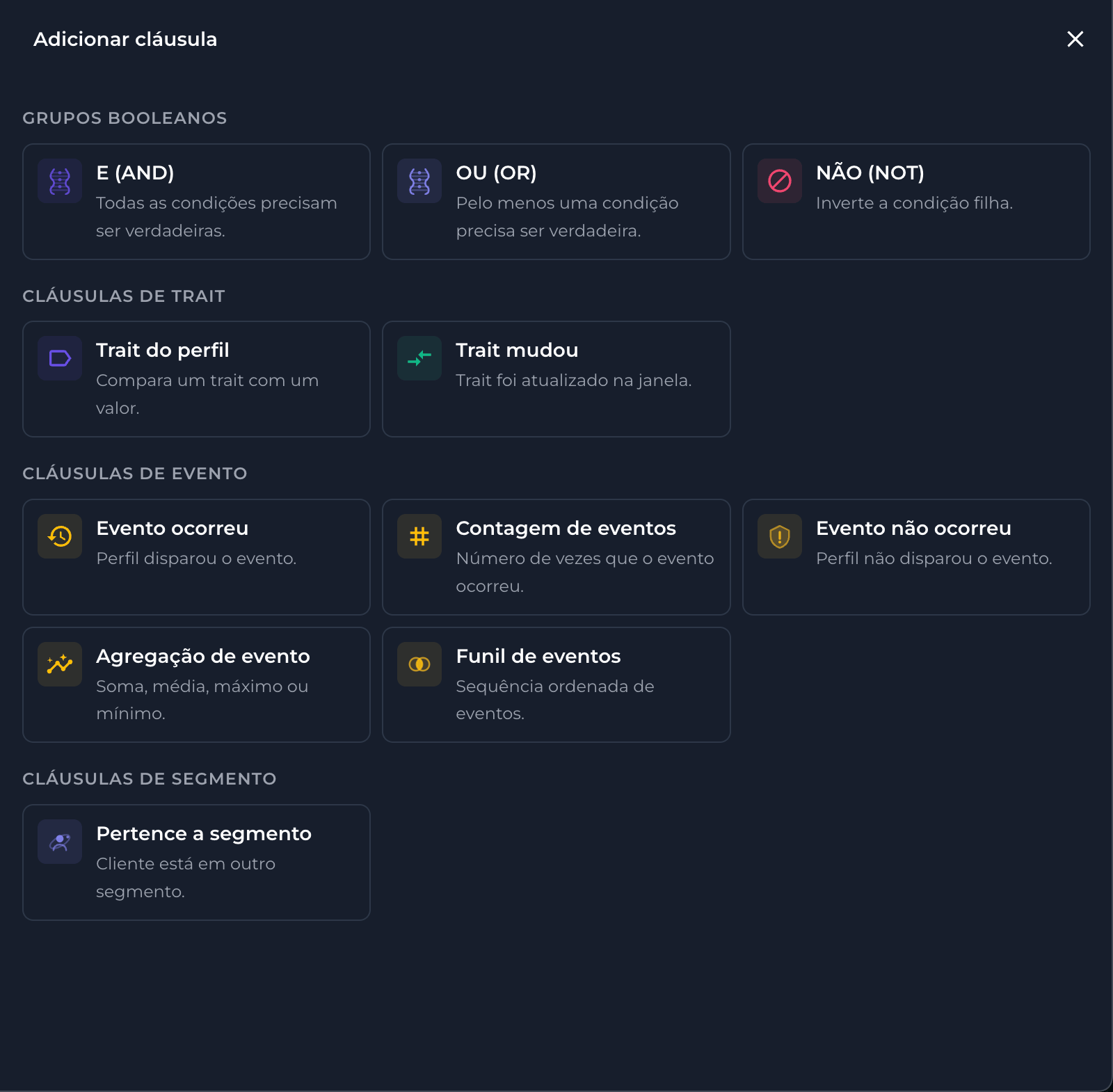This screenshot has width=1113, height=1092.
Task: Click description 'Trait foi atualizado na janela.'
Action: [574, 380]
